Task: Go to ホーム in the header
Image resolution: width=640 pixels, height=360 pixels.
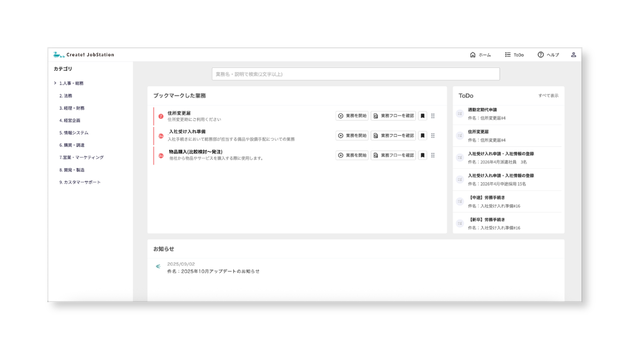Action: point(480,55)
